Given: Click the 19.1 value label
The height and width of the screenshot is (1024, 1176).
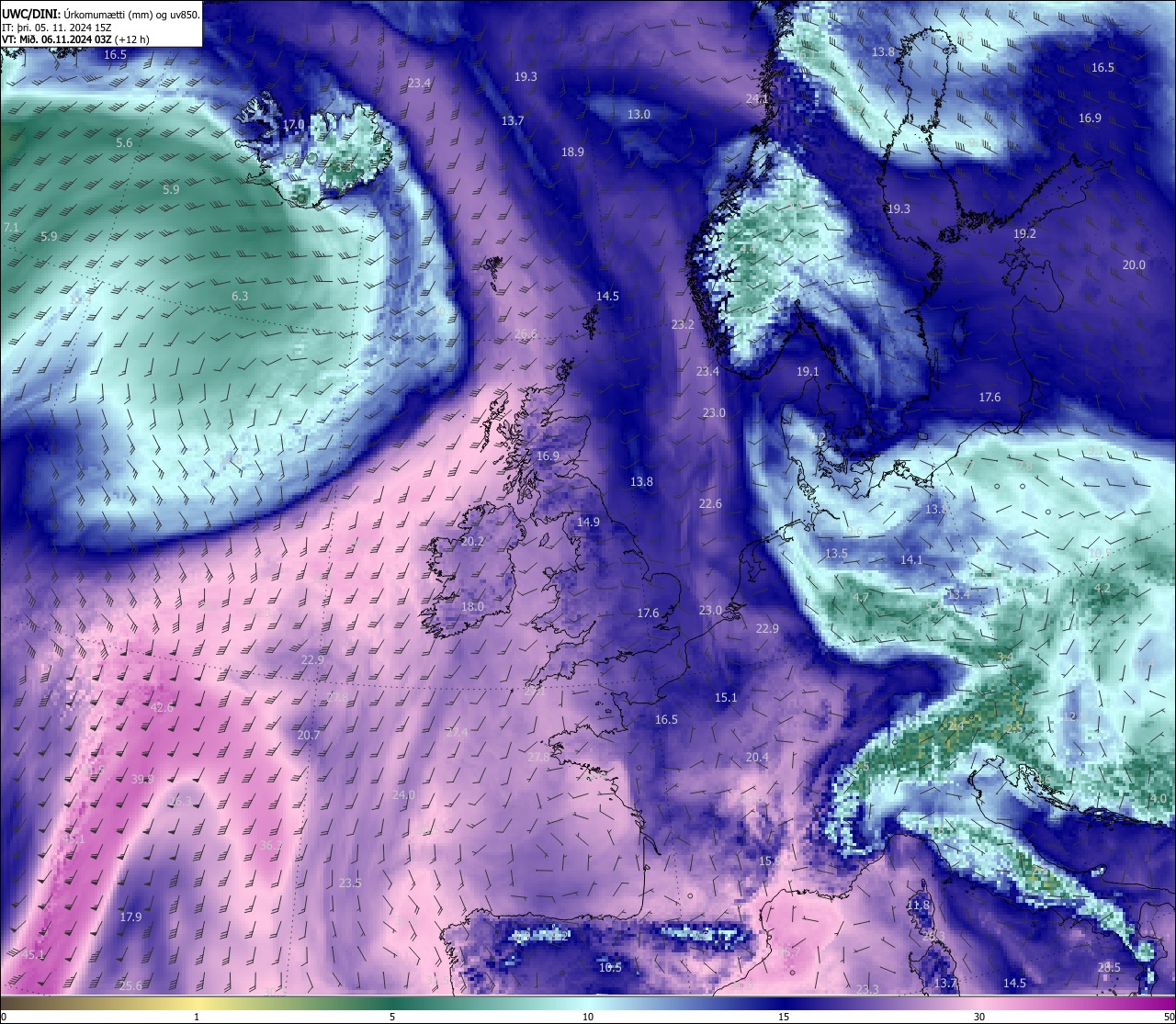Looking at the screenshot, I should (x=808, y=371).
